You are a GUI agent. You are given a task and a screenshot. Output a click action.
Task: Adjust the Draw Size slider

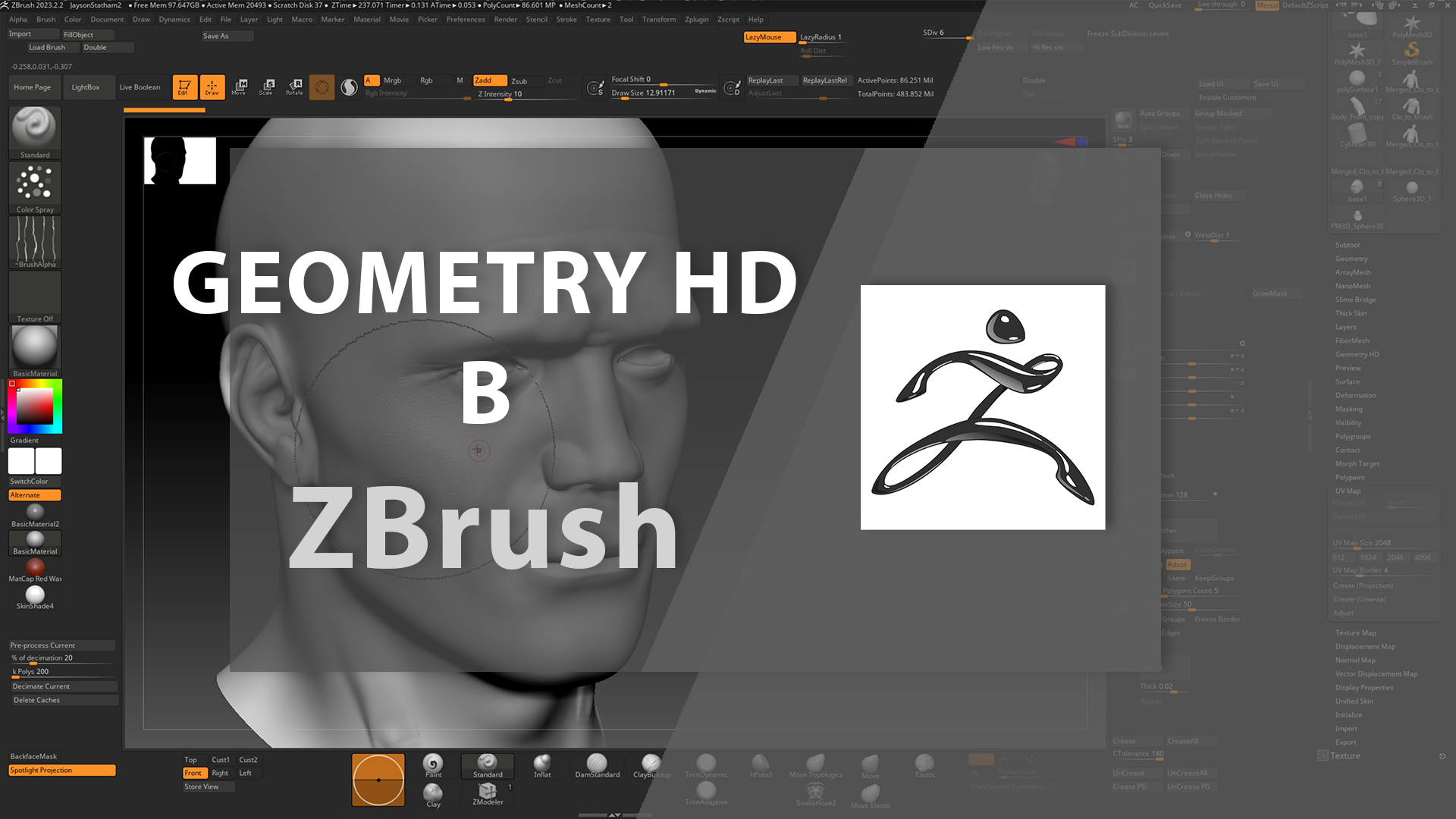pos(664,93)
